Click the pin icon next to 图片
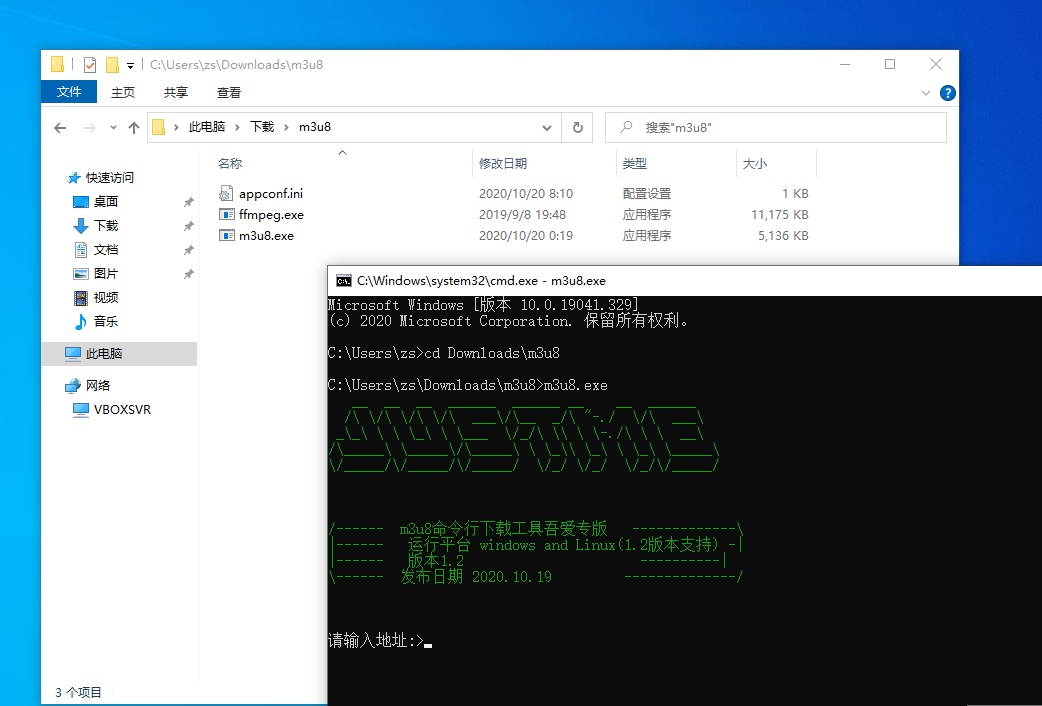Image resolution: width=1042 pixels, height=706 pixels. 189,274
